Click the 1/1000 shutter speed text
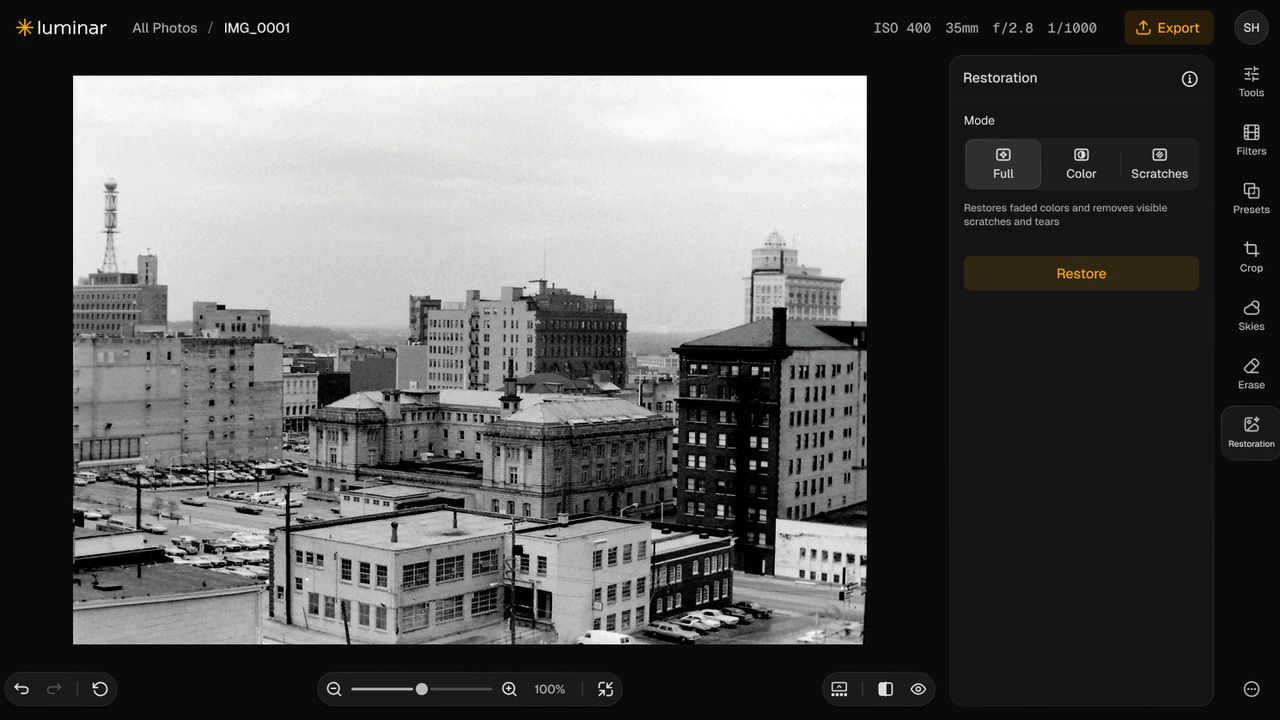The height and width of the screenshot is (720, 1280). tap(1072, 28)
